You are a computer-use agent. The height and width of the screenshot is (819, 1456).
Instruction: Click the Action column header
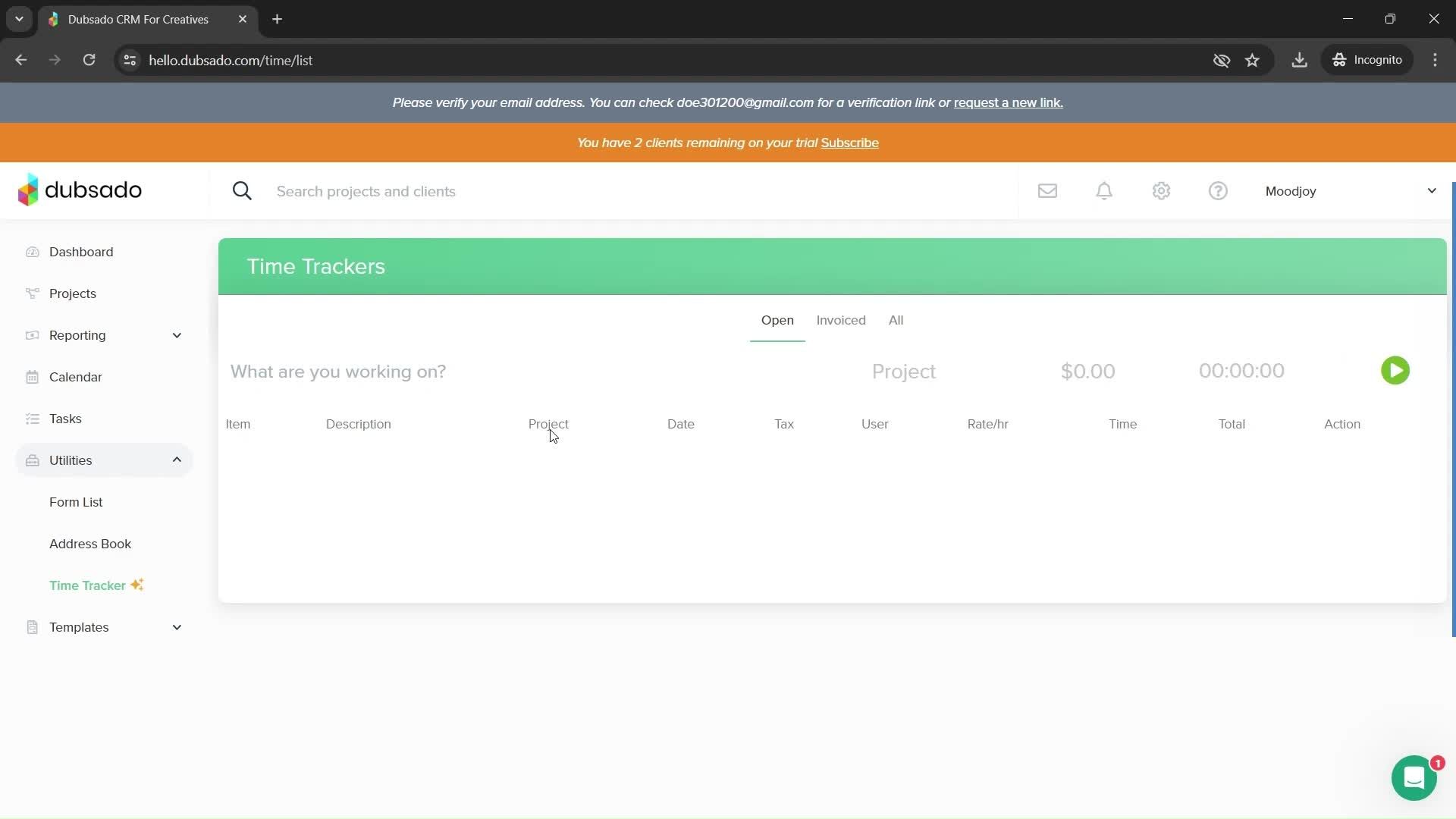pos(1341,424)
